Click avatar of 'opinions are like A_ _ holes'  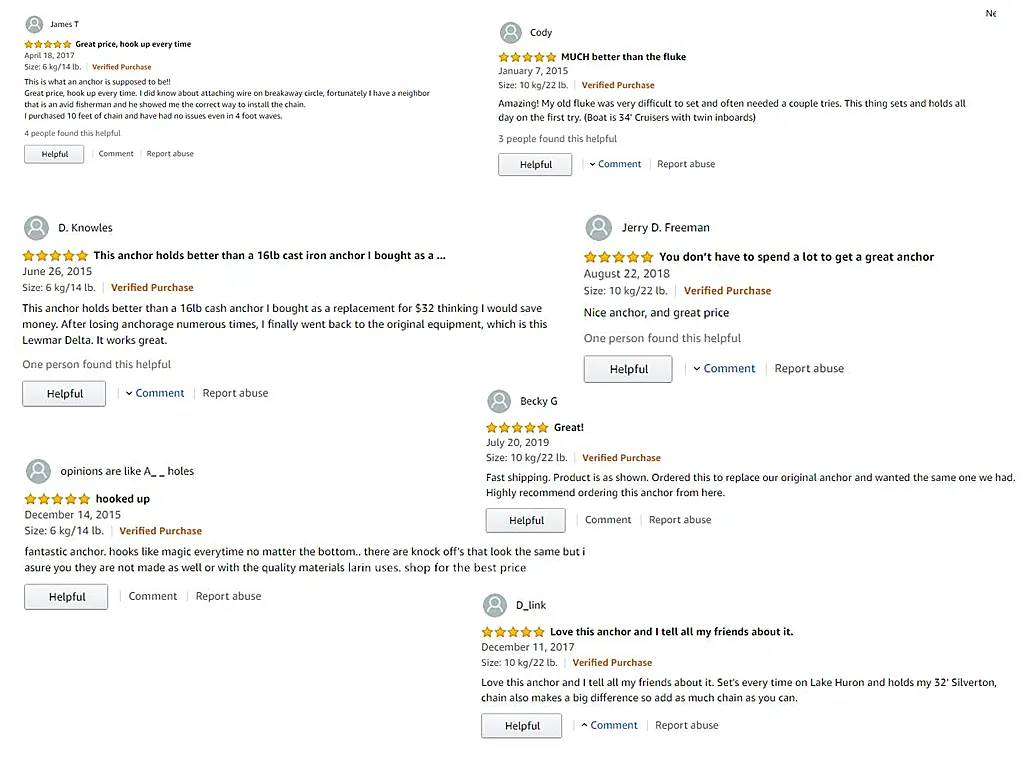38,471
